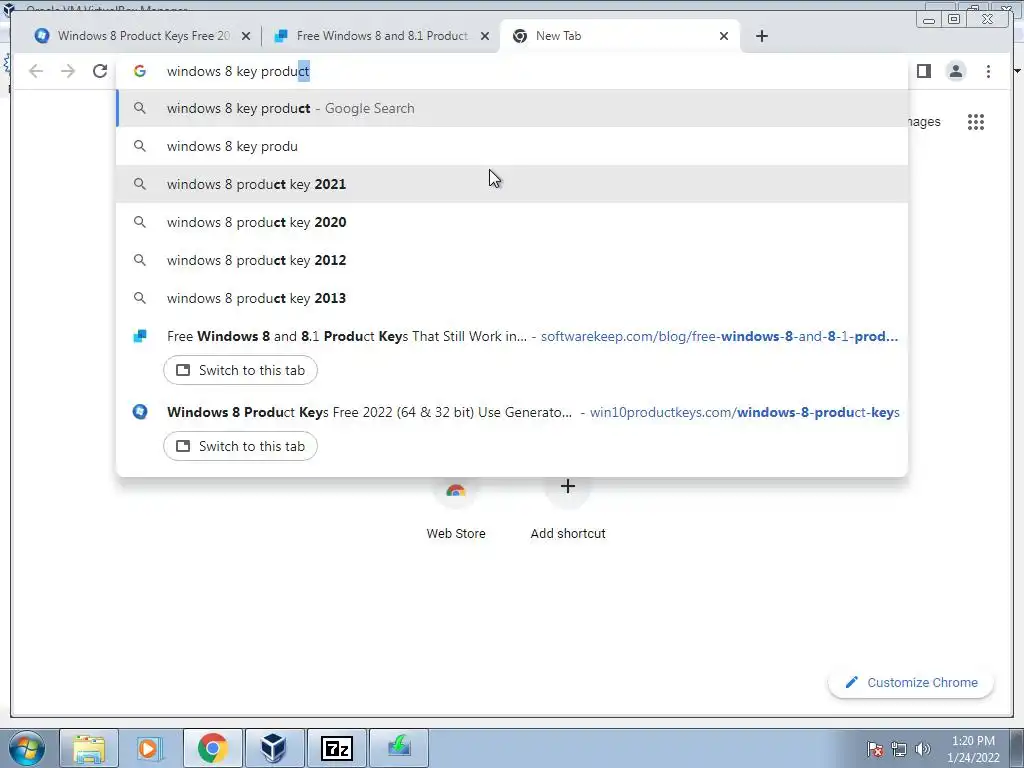Toggle the Chrome side panel icon
This screenshot has width=1024, height=768.
pyautogui.click(x=923, y=71)
